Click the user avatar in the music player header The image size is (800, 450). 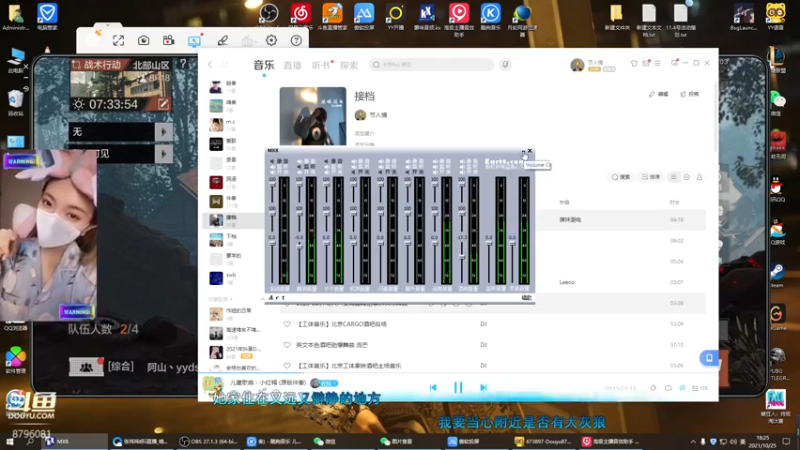pyautogui.click(x=577, y=65)
